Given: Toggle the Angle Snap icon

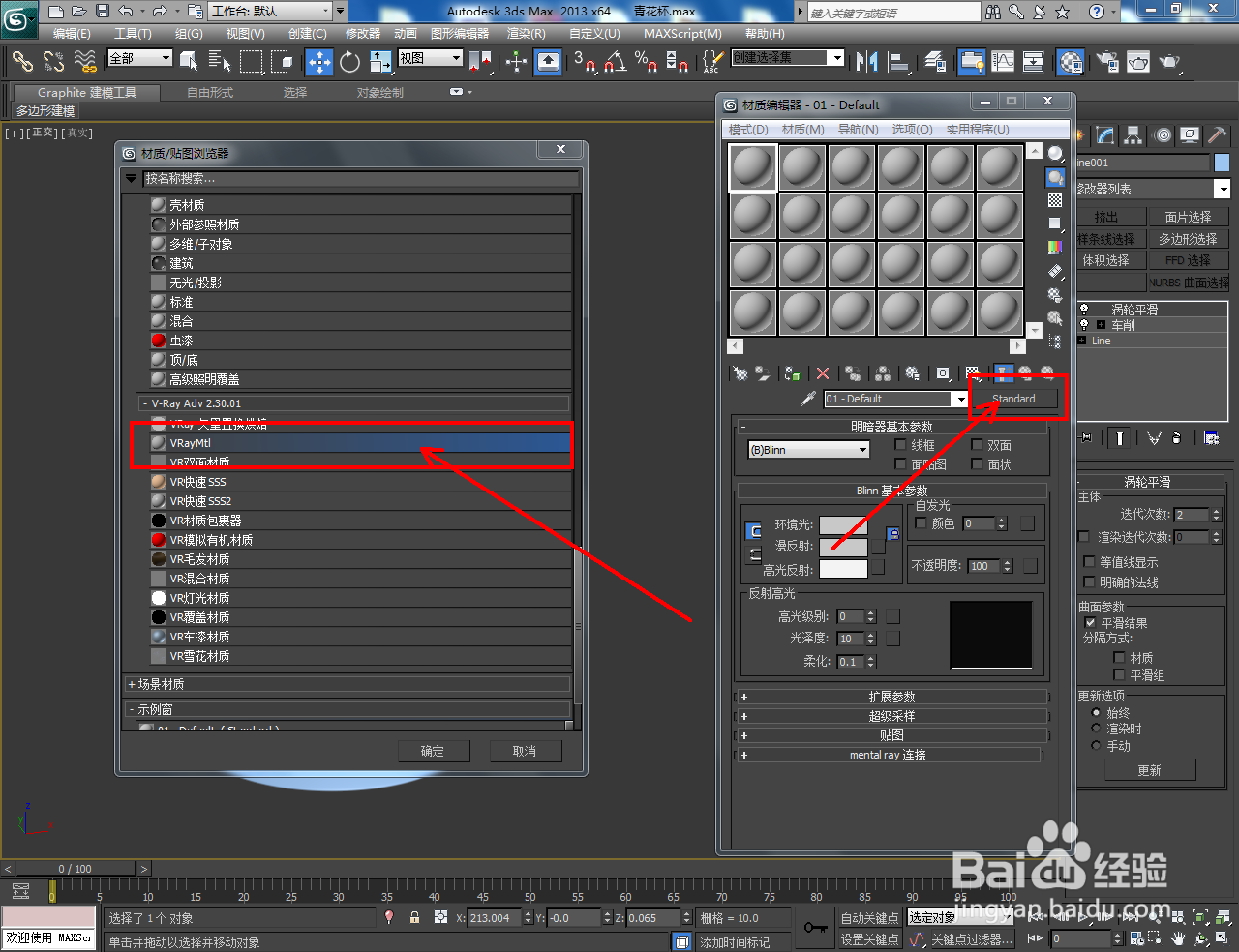Looking at the screenshot, I should [615, 62].
